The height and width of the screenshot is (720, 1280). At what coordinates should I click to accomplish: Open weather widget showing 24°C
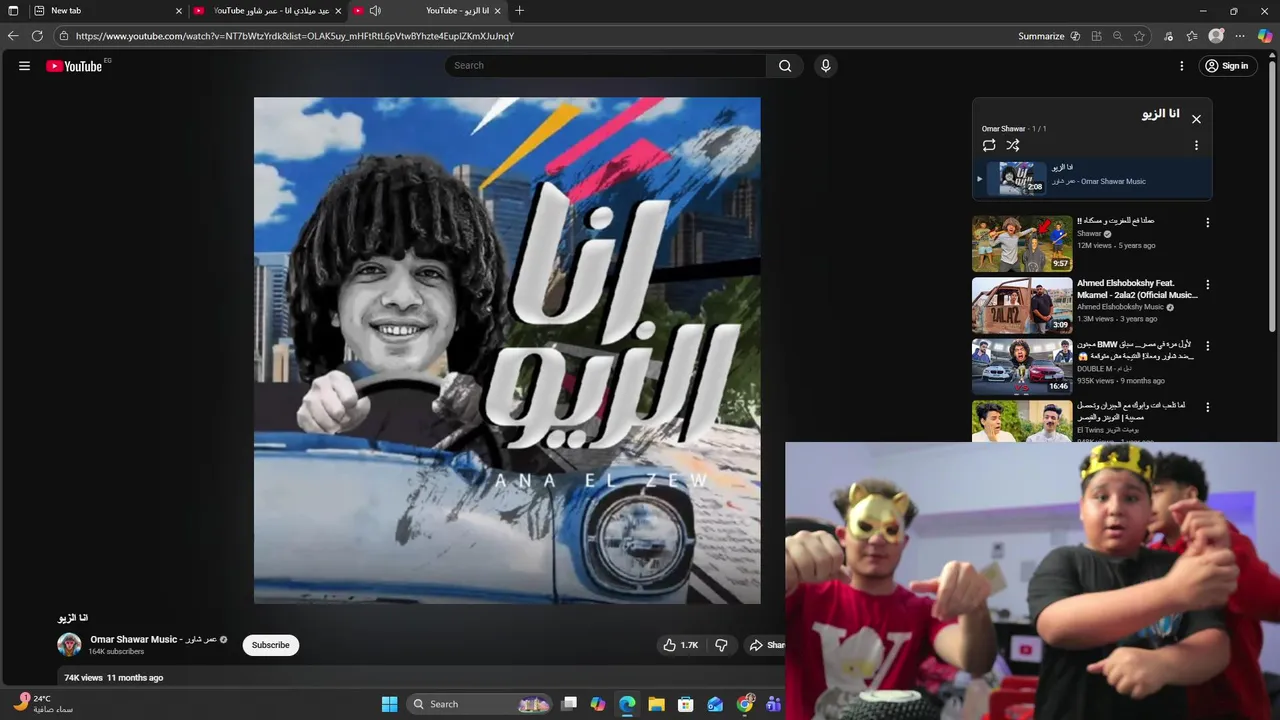point(43,704)
